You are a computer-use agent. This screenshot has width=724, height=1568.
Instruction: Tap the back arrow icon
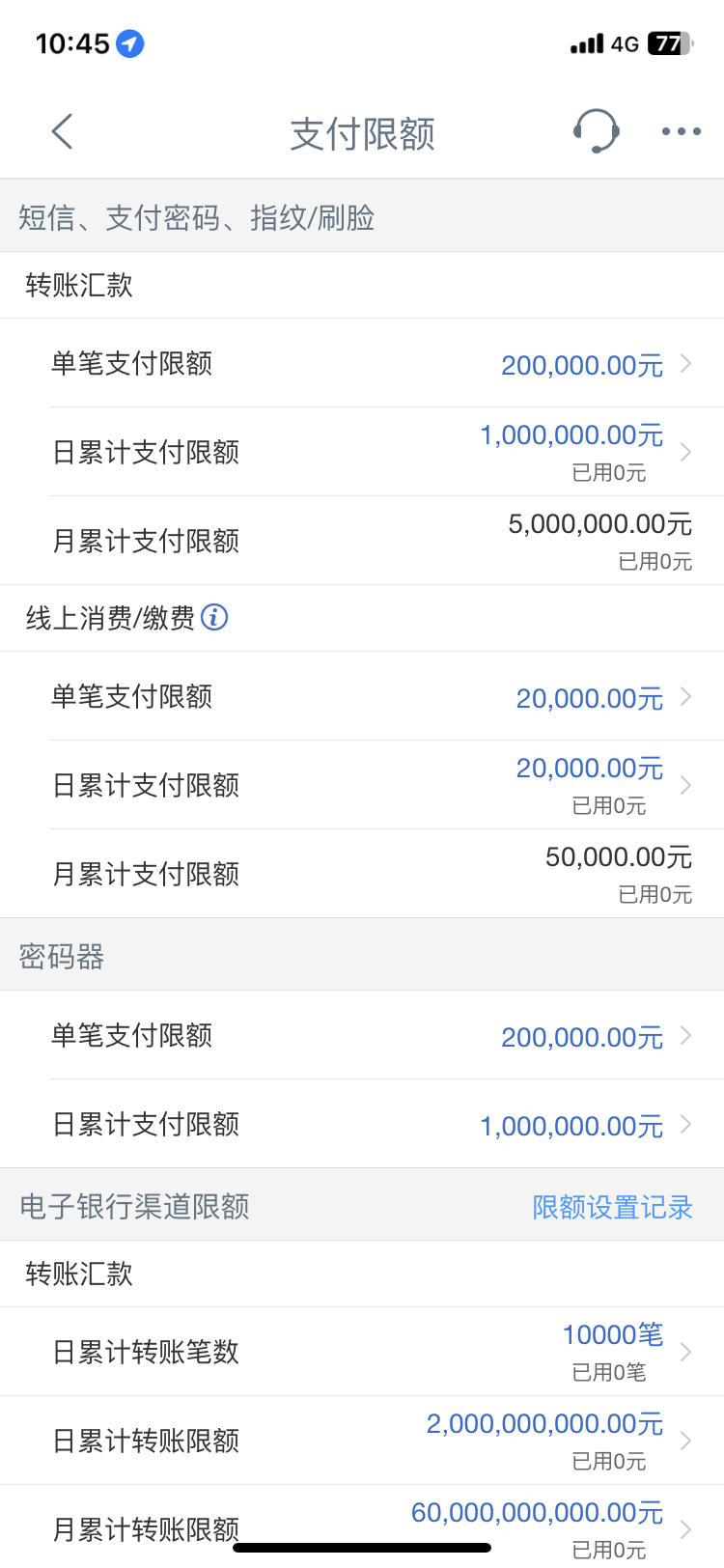pyautogui.click(x=63, y=131)
